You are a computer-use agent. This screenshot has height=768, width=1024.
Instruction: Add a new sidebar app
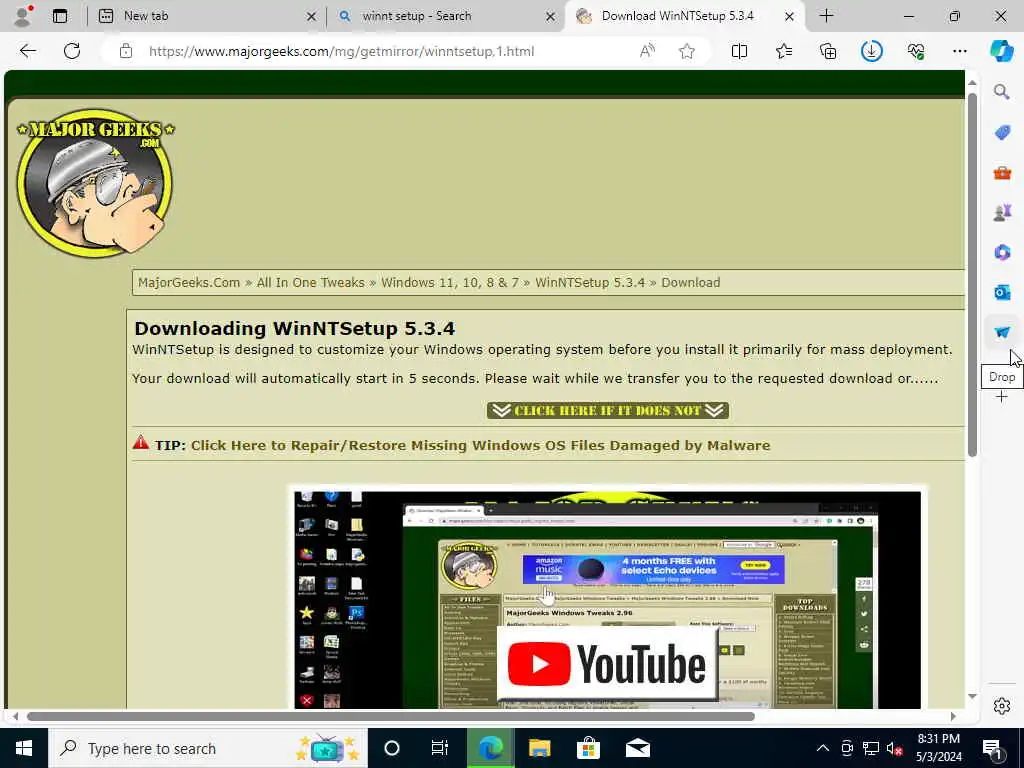pyautogui.click(x=1002, y=397)
